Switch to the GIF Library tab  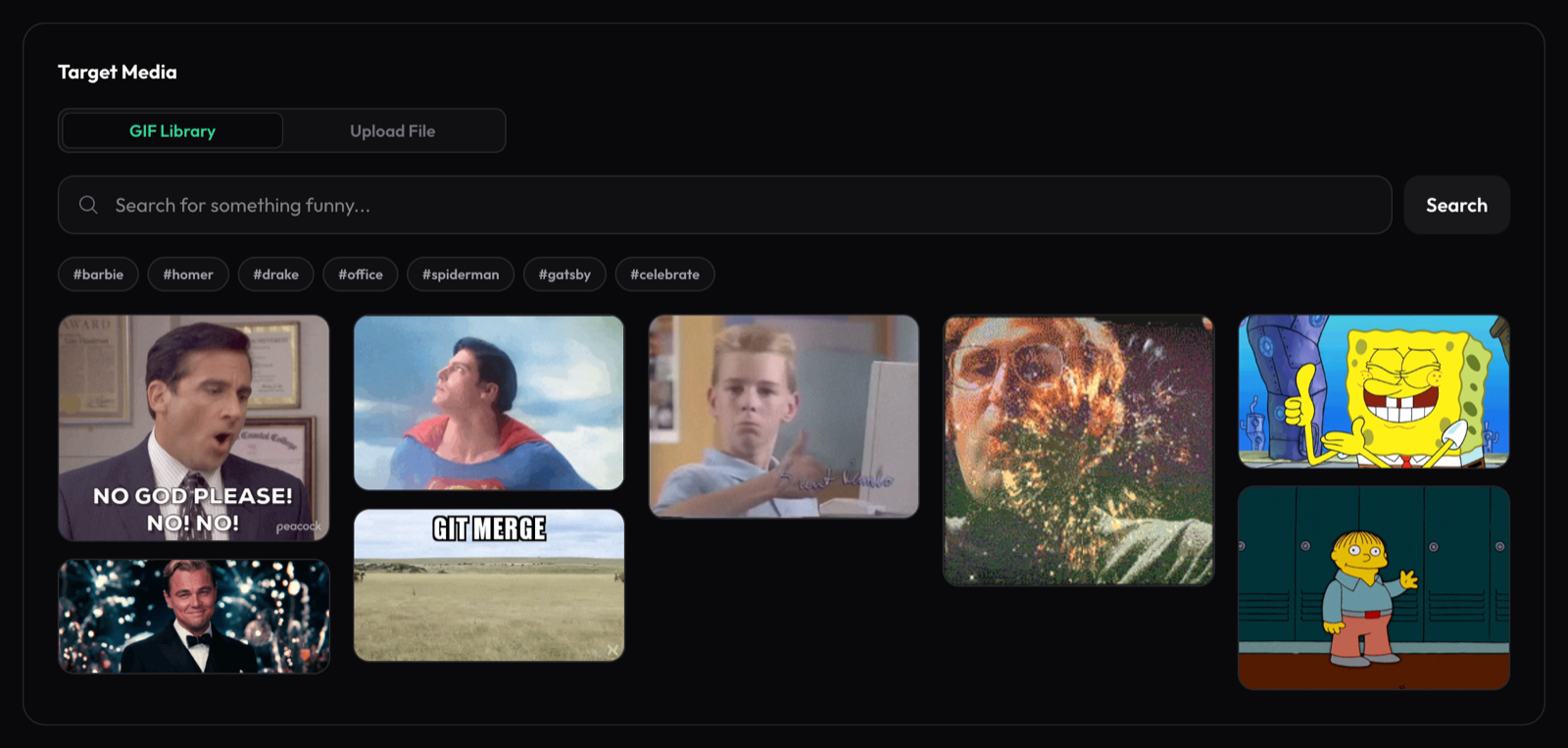(172, 130)
